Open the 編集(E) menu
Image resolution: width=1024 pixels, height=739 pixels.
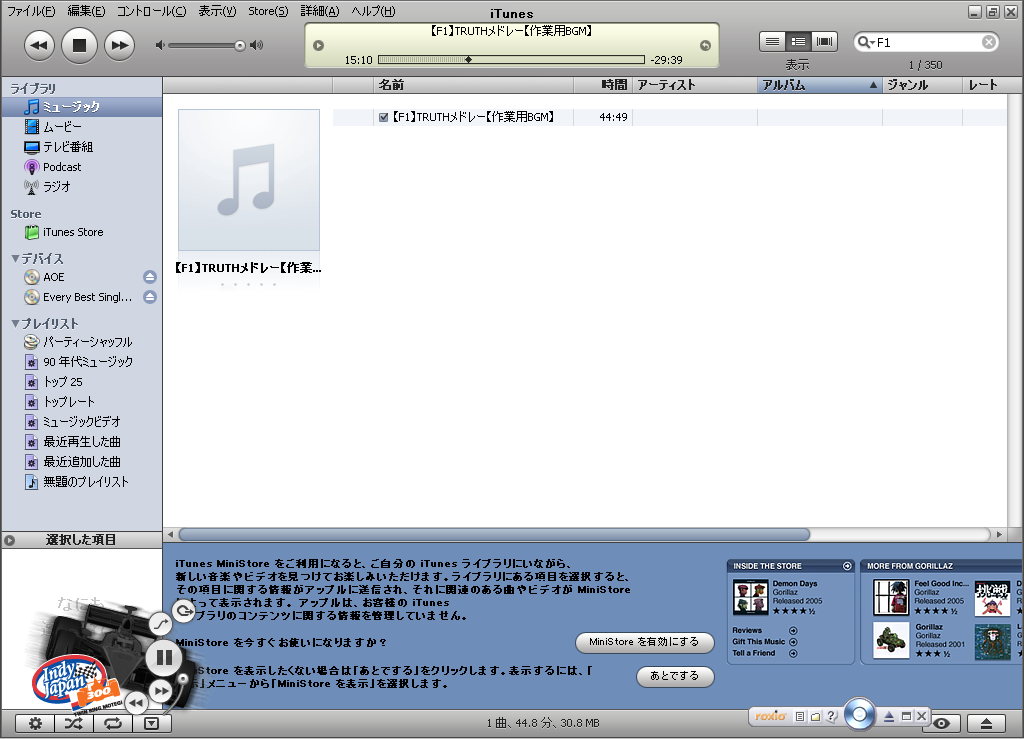[86, 11]
